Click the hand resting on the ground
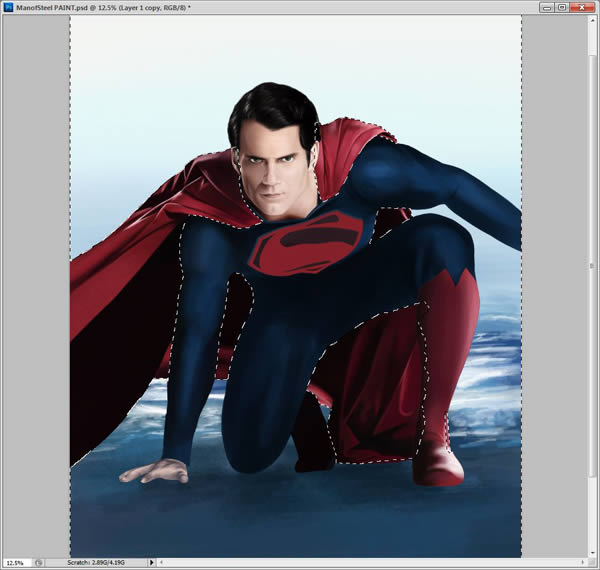 click(154, 471)
